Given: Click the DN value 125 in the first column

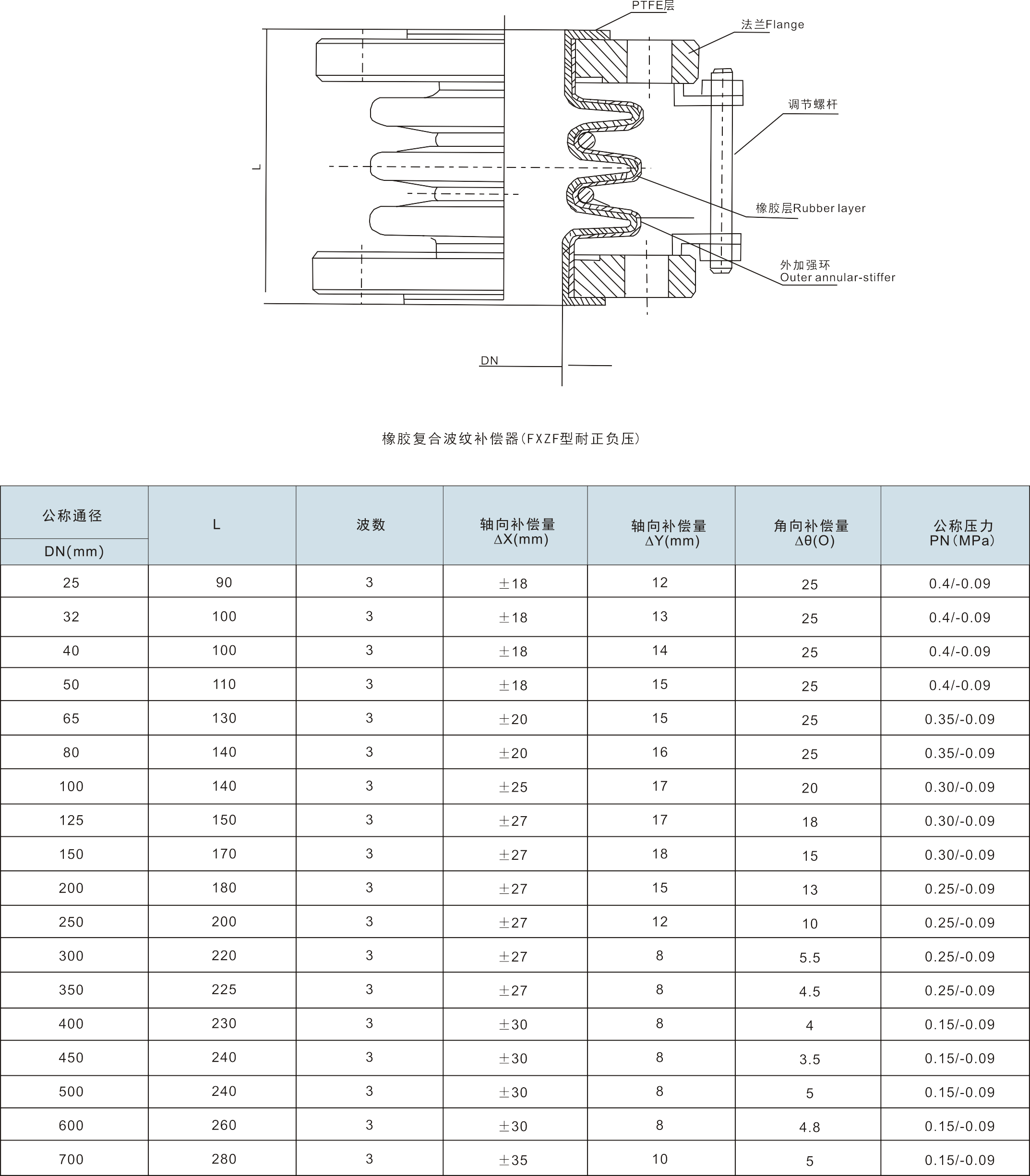Looking at the screenshot, I should pyautogui.click(x=71, y=820).
